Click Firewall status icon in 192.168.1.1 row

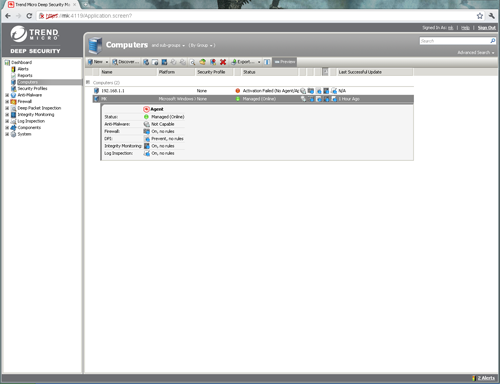(x=311, y=91)
